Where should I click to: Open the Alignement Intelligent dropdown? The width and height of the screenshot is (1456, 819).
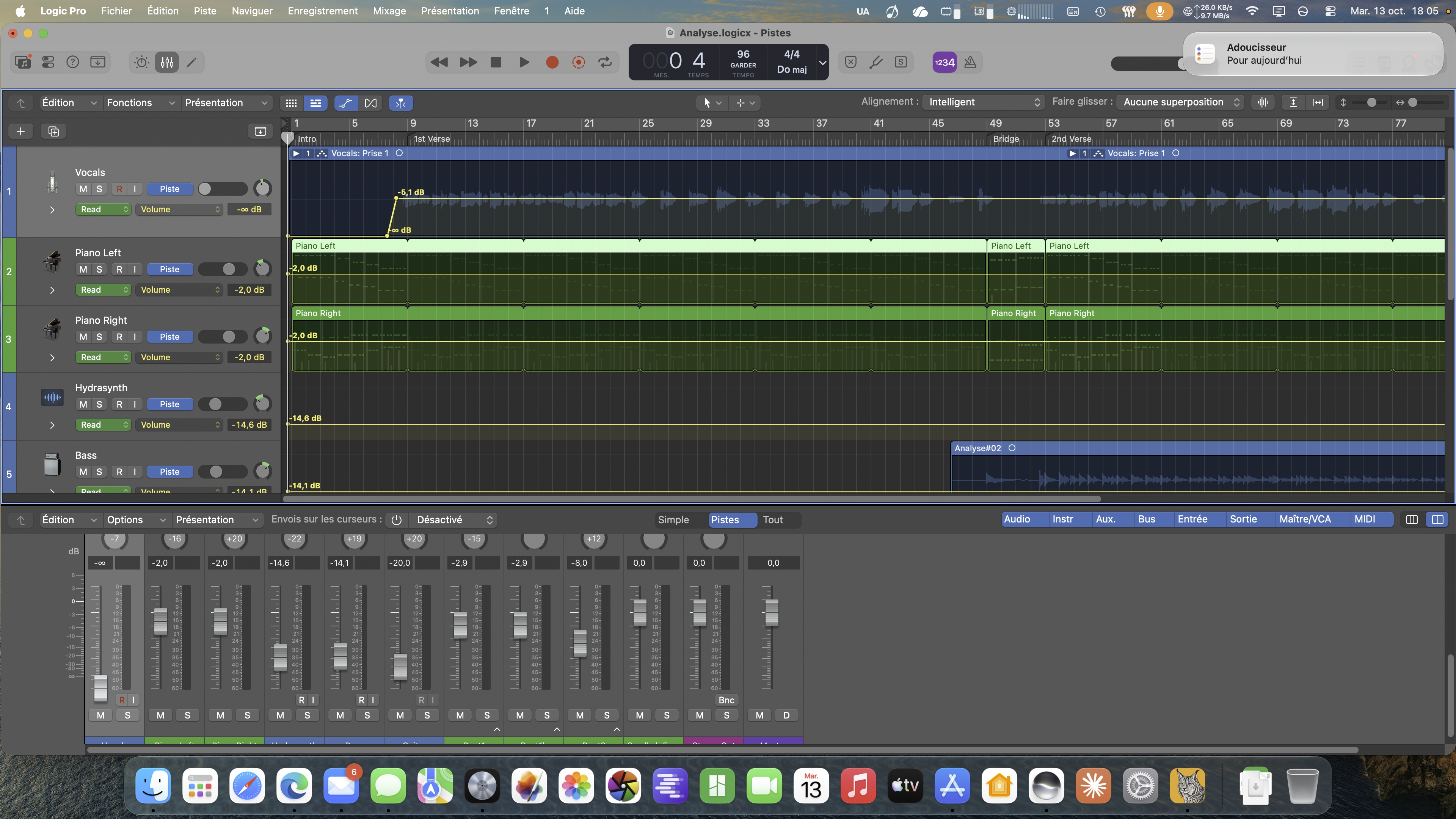coord(984,102)
